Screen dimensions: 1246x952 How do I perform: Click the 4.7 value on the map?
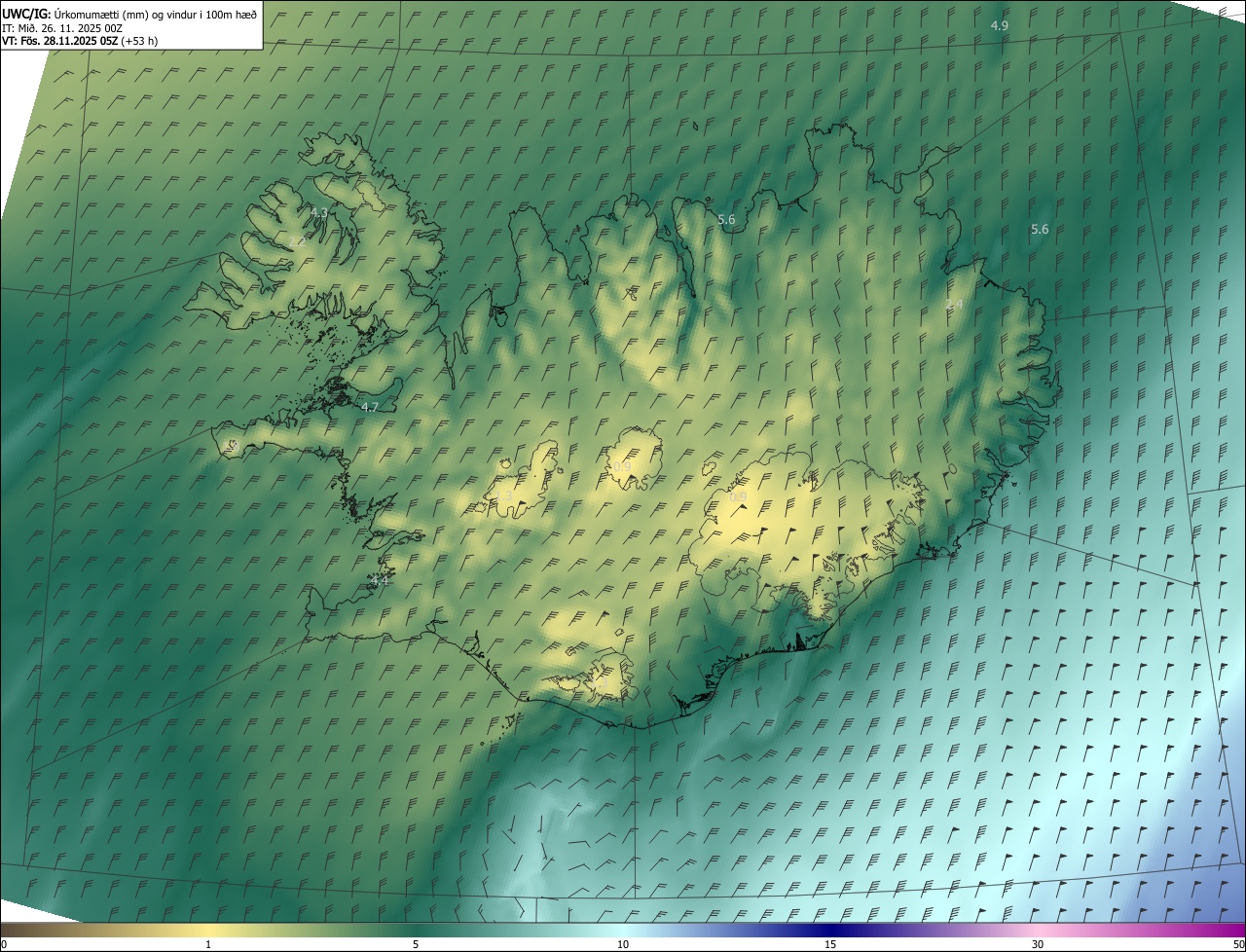[x=369, y=407]
